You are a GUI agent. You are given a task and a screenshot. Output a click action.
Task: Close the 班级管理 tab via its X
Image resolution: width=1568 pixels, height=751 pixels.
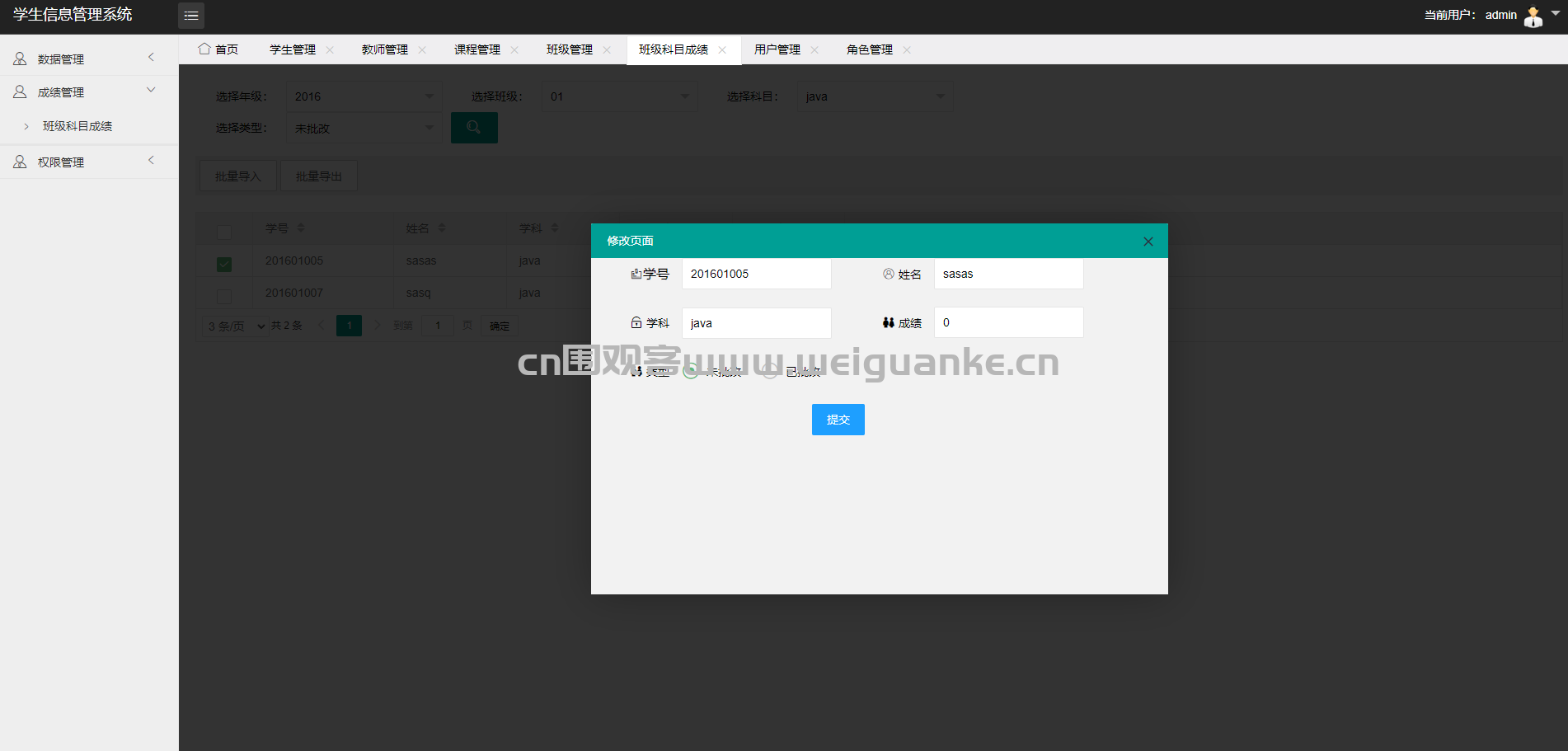[x=607, y=50]
